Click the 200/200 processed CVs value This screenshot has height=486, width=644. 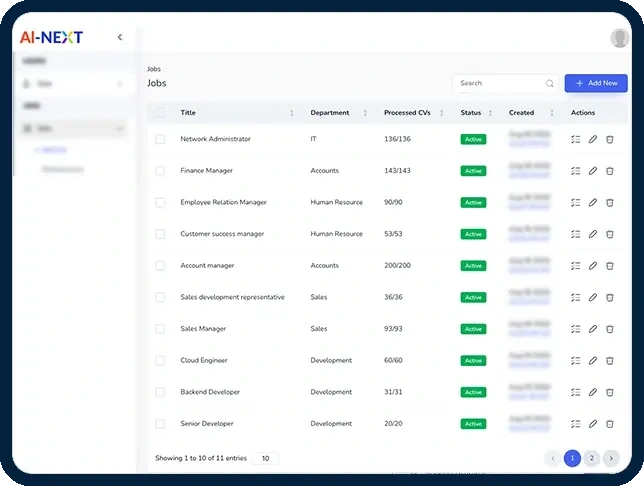397,265
